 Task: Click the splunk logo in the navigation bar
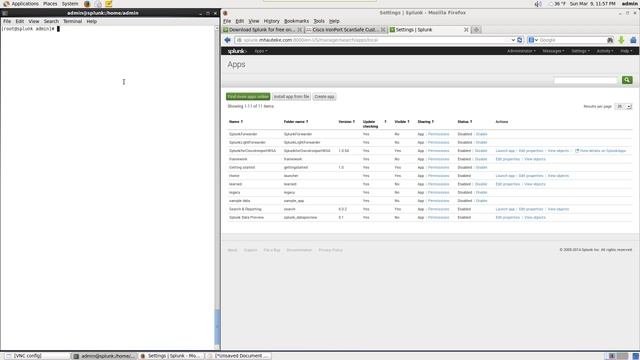[237, 51]
